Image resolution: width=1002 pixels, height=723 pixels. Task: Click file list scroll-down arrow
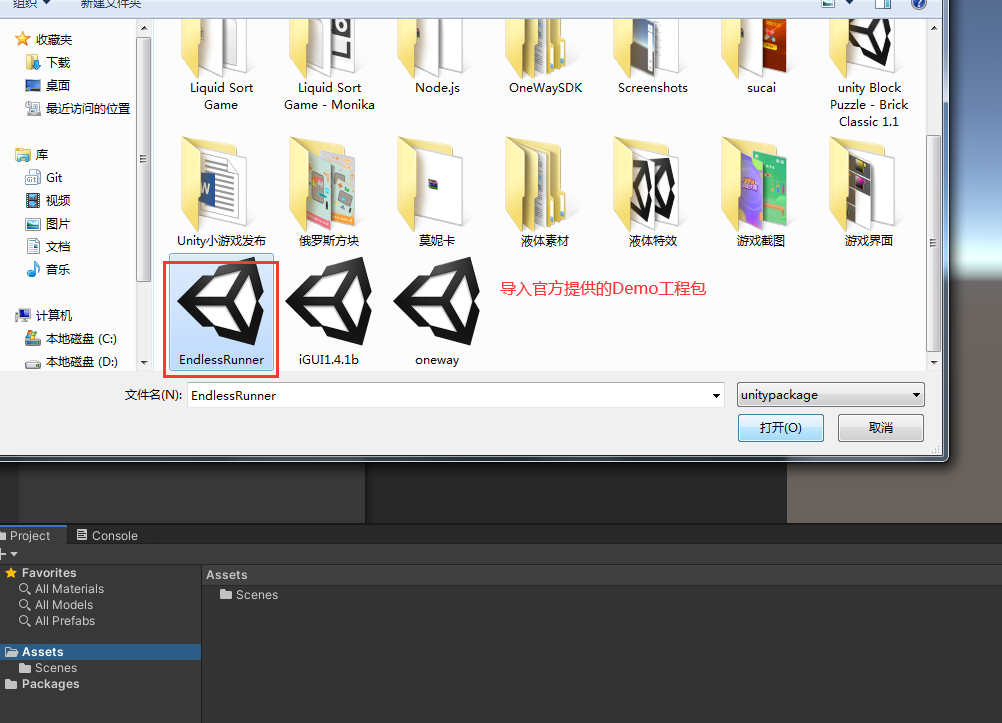pos(934,362)
